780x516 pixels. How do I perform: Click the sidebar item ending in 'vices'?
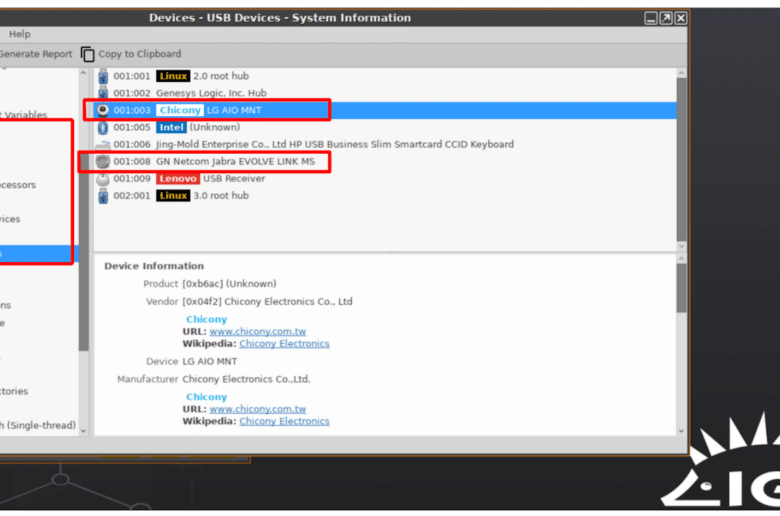tap(10, 219)
